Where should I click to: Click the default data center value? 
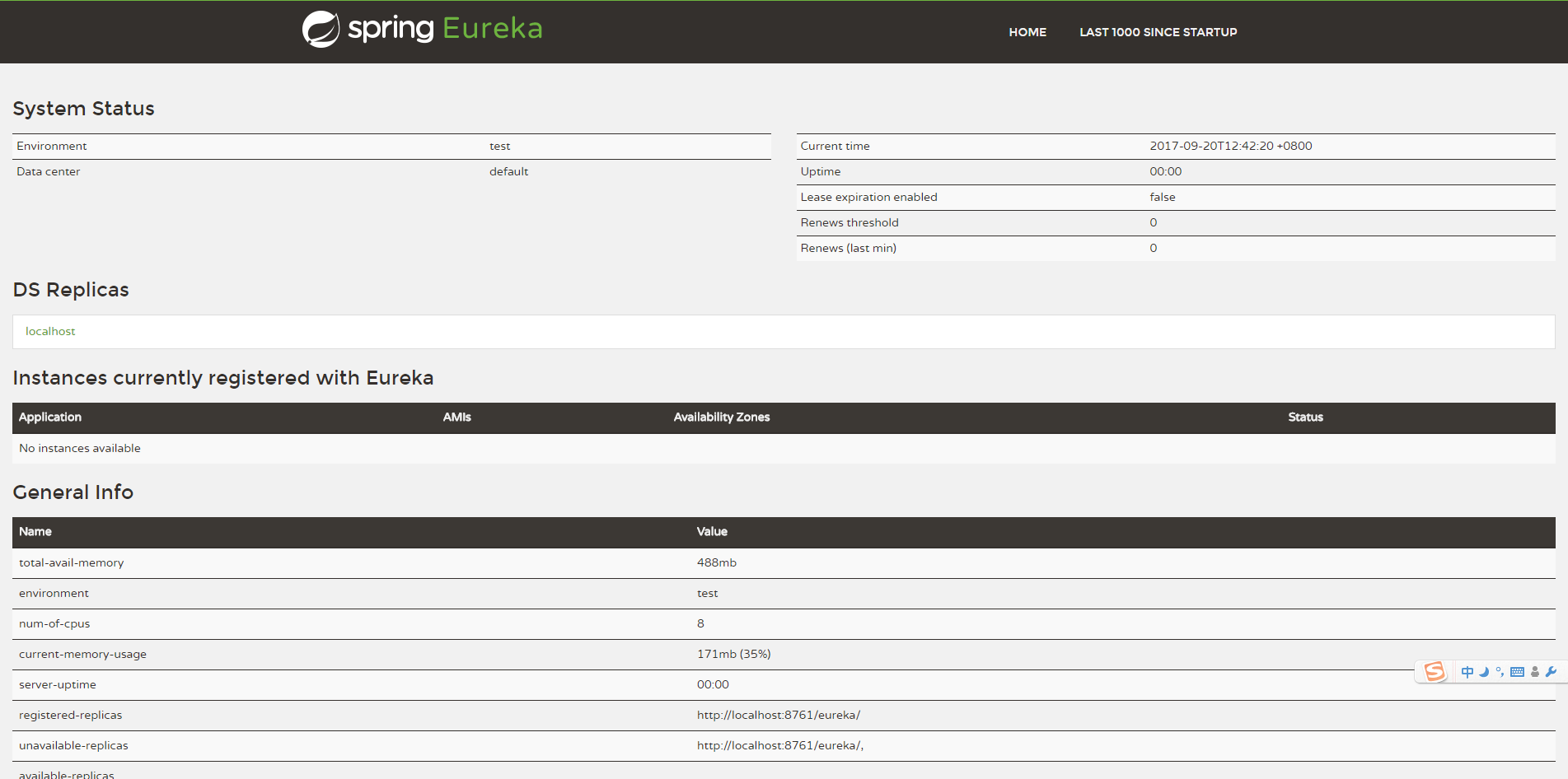click(x=509, y=171)
